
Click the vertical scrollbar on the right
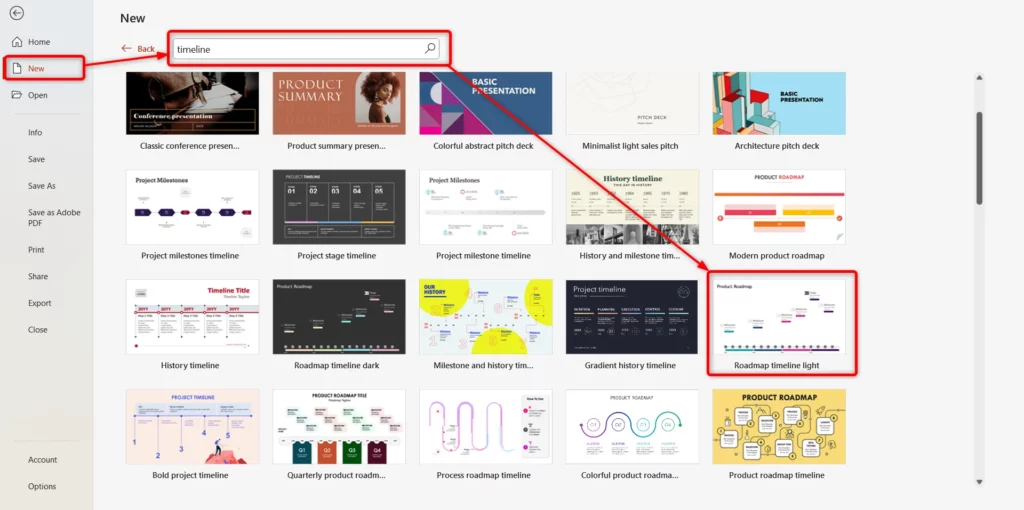pos(979,160)
